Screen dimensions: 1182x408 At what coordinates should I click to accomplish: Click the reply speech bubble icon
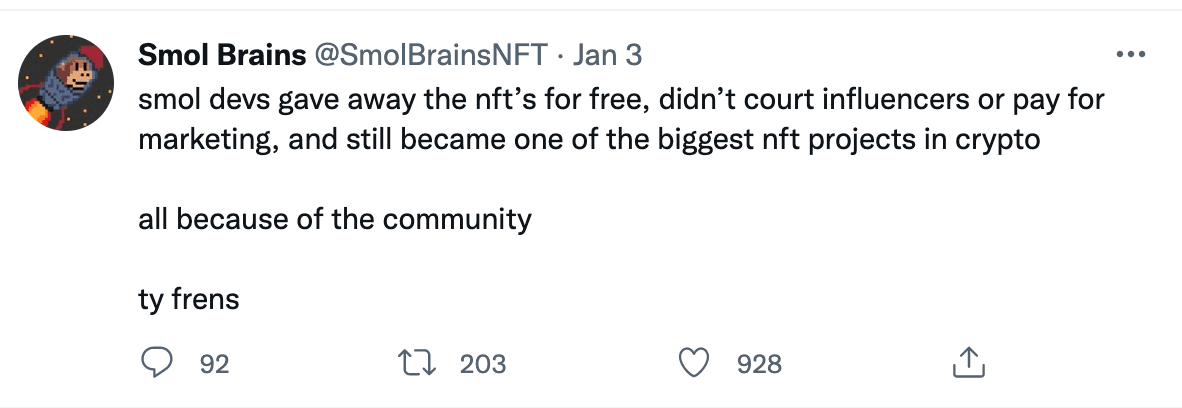(x=156, y=363)
